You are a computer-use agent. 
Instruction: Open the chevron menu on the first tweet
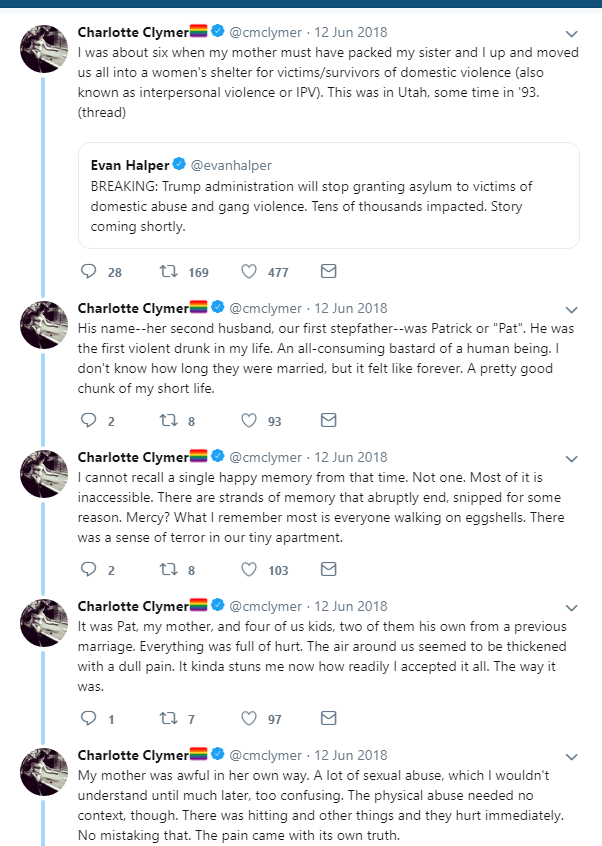pos(571,33)
